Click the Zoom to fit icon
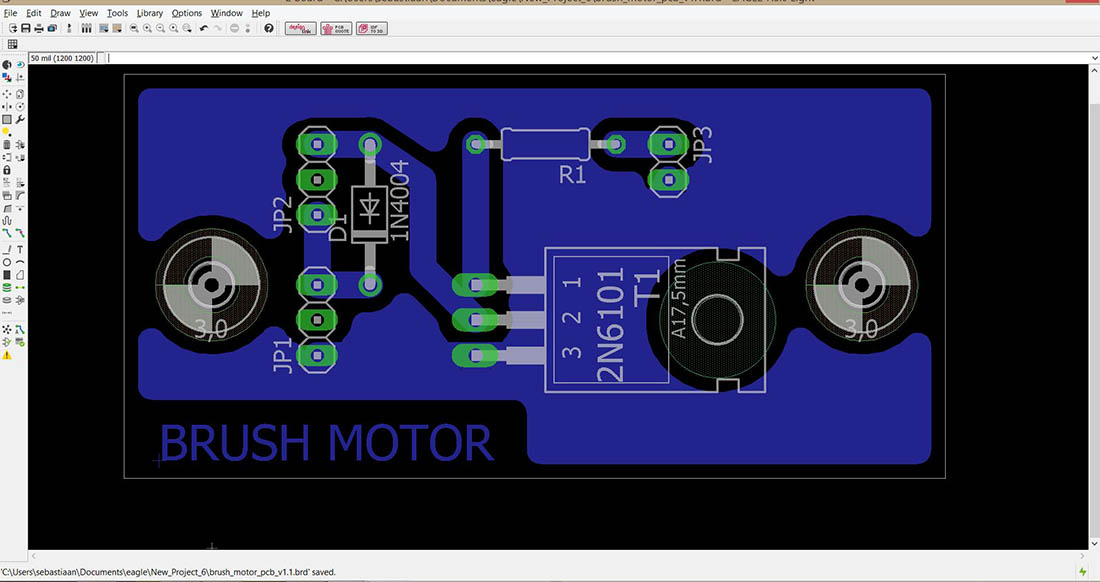Image resolution: width=1100 pixels, height=582 pixels. point(134,28)
